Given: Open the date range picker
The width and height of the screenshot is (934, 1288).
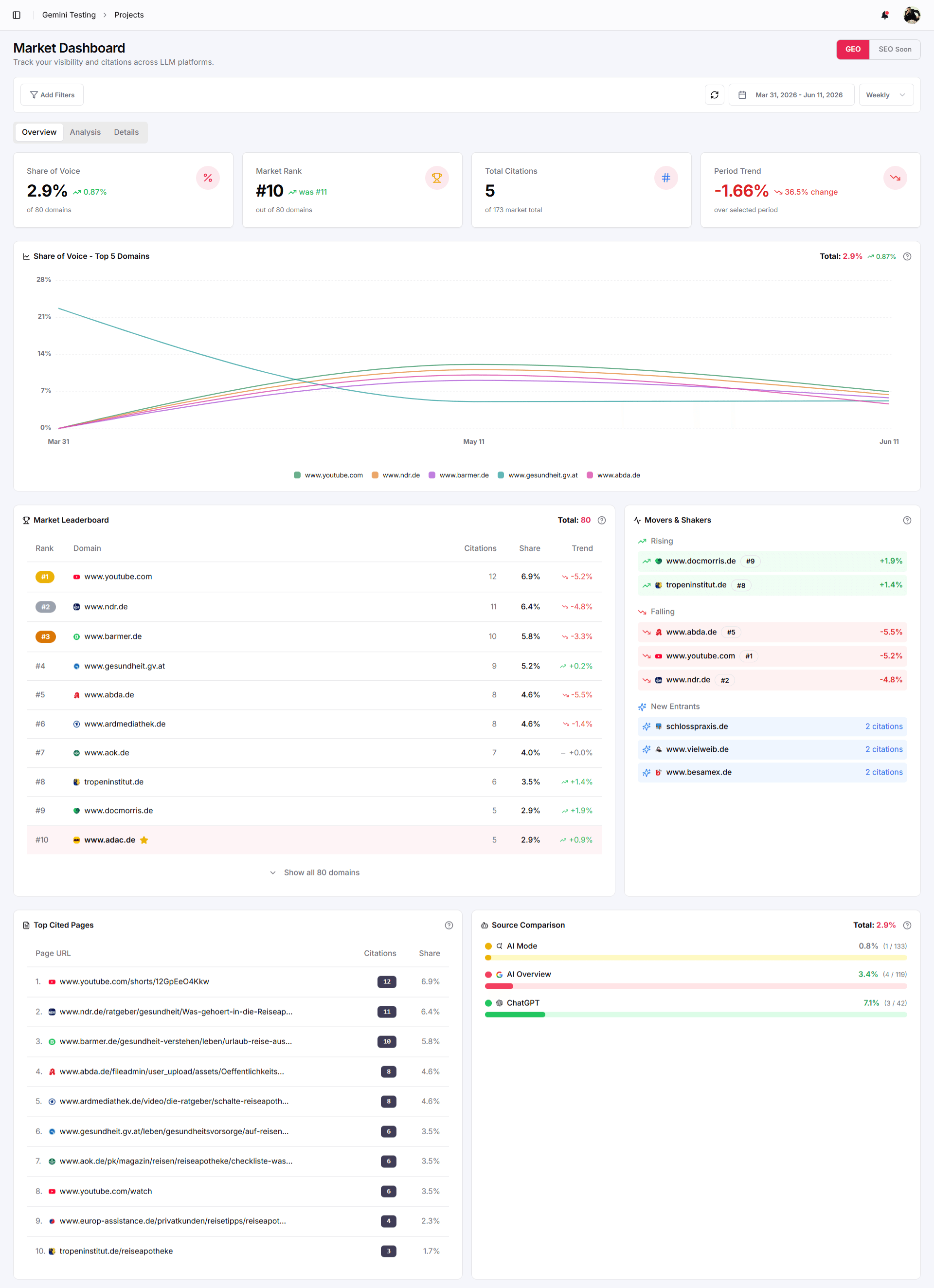Looking at the screenshot, I should 791,95.
